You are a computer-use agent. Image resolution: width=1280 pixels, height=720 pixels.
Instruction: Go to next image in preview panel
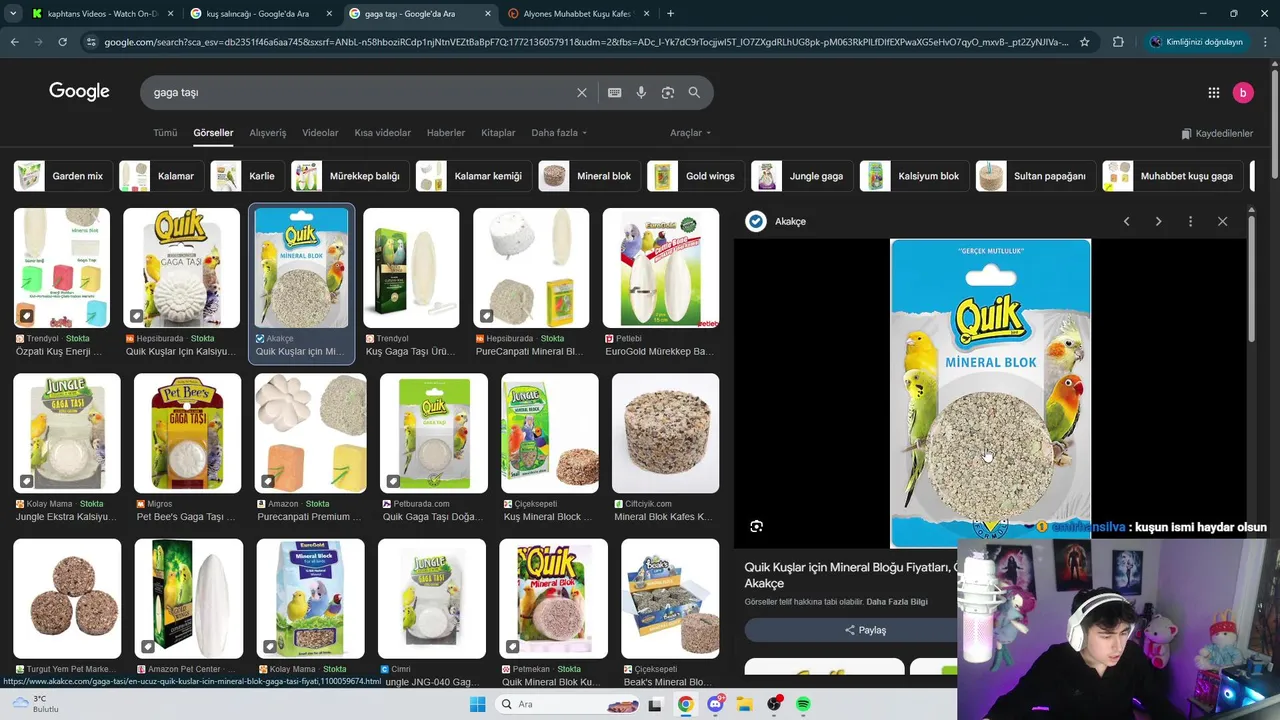point(1158,221)
